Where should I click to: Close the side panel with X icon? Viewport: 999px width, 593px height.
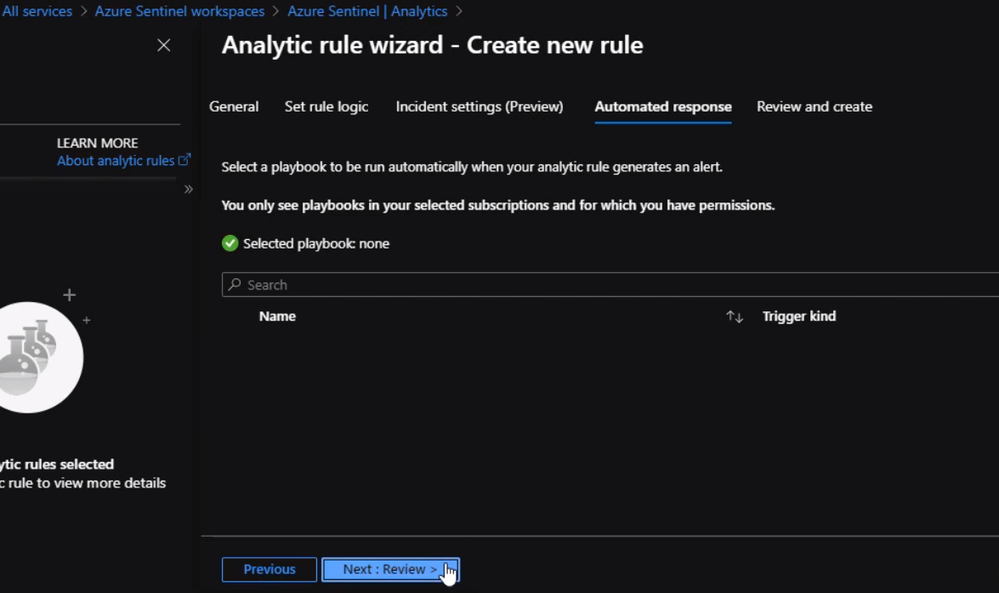pyautogui.click(x=164, y=45)
